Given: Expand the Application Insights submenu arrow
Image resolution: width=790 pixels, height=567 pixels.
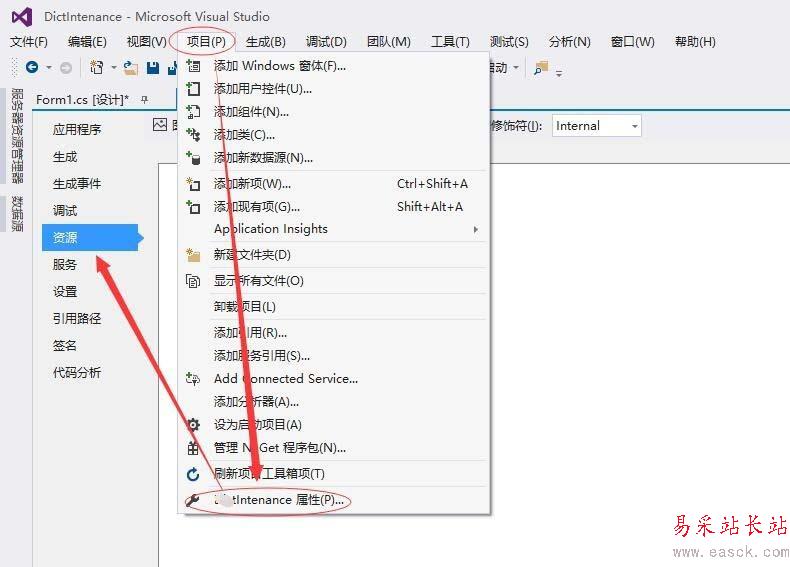Looking at the screenshot, I should pyautogui.click(x=475, y=229).
